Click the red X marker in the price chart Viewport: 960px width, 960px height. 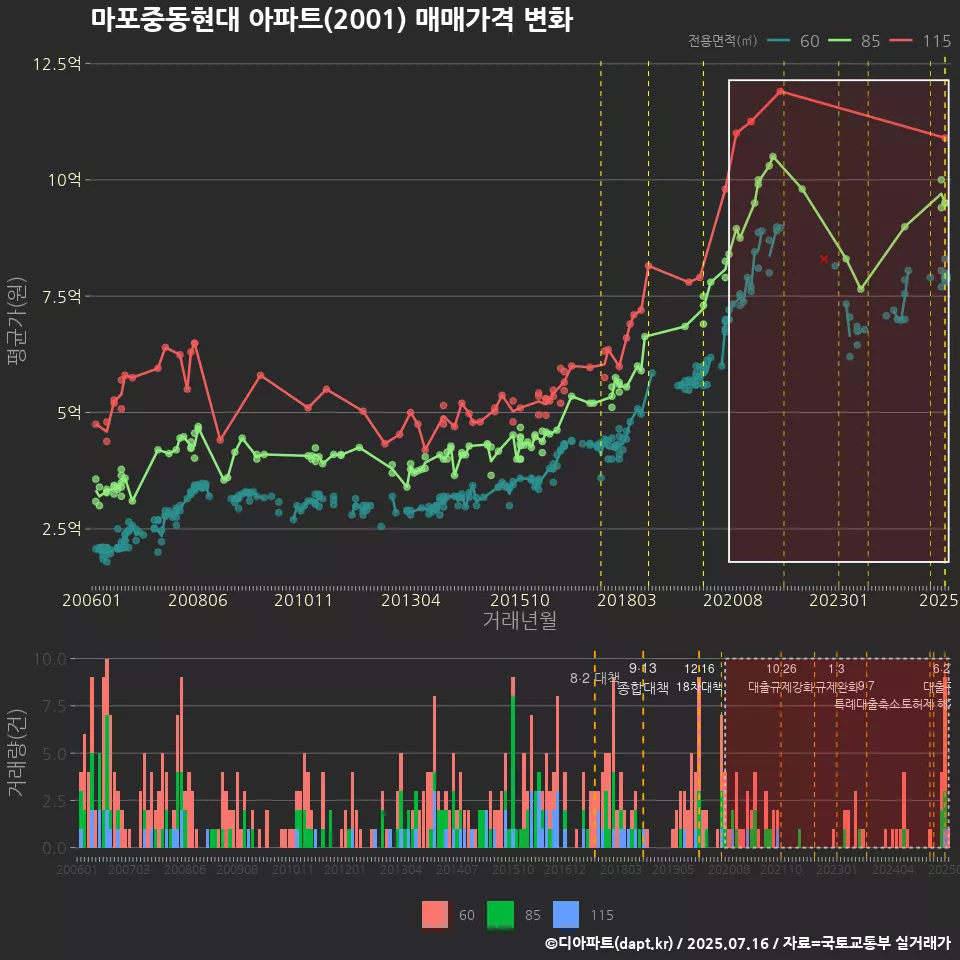[x=824, y=259]
